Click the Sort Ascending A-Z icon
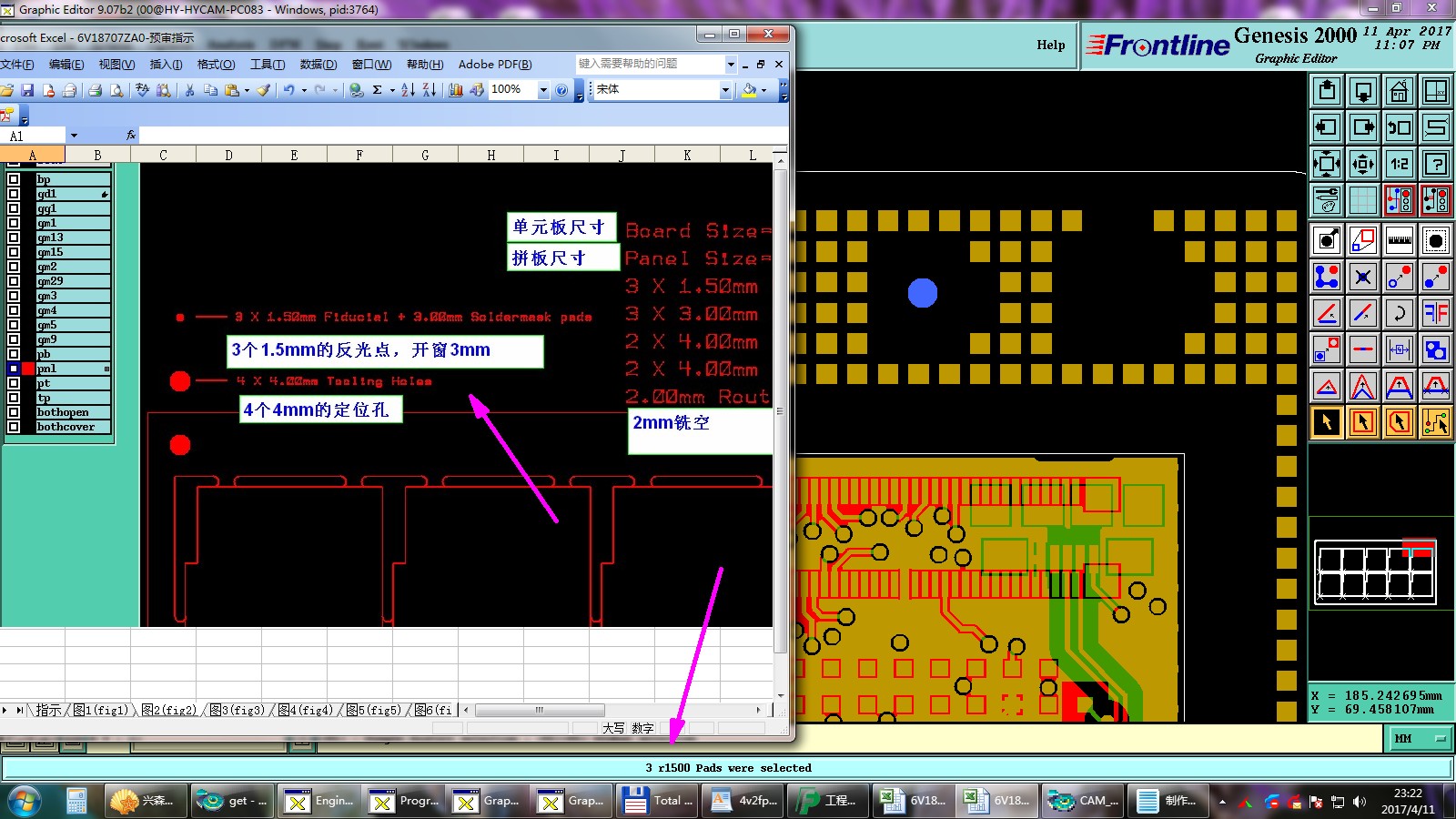This screenshot has width=1456, height=819. [408, 90]
